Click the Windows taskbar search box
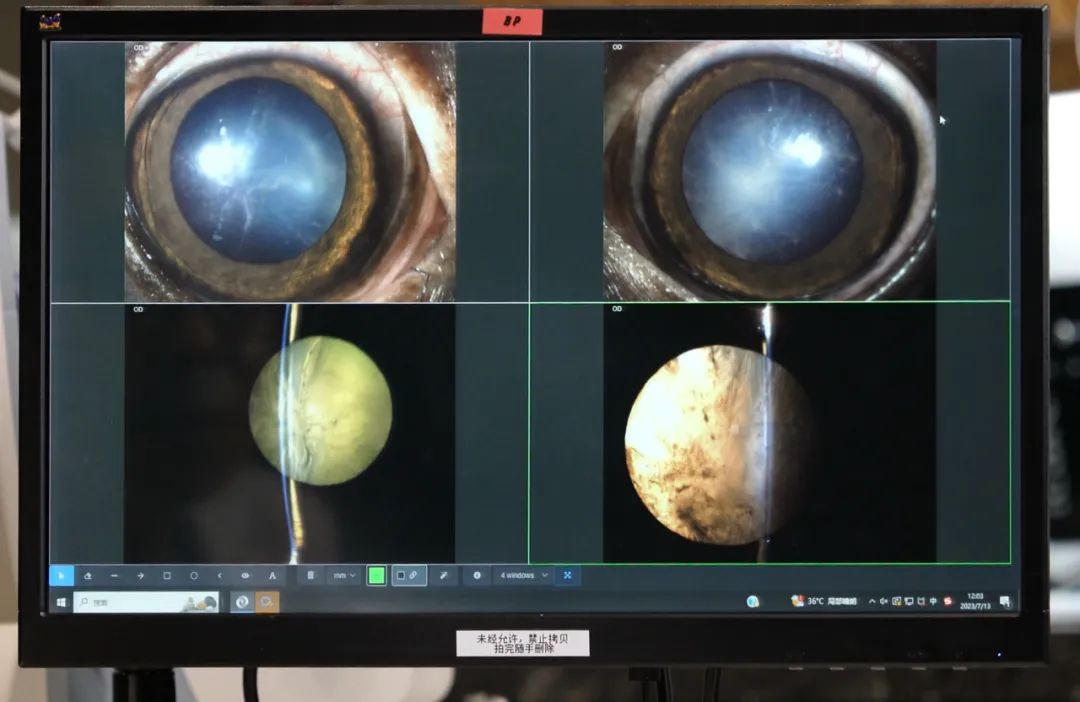The width and height of the screenshot is (1080, 702). pyautogui.click(x=147, y=603)
